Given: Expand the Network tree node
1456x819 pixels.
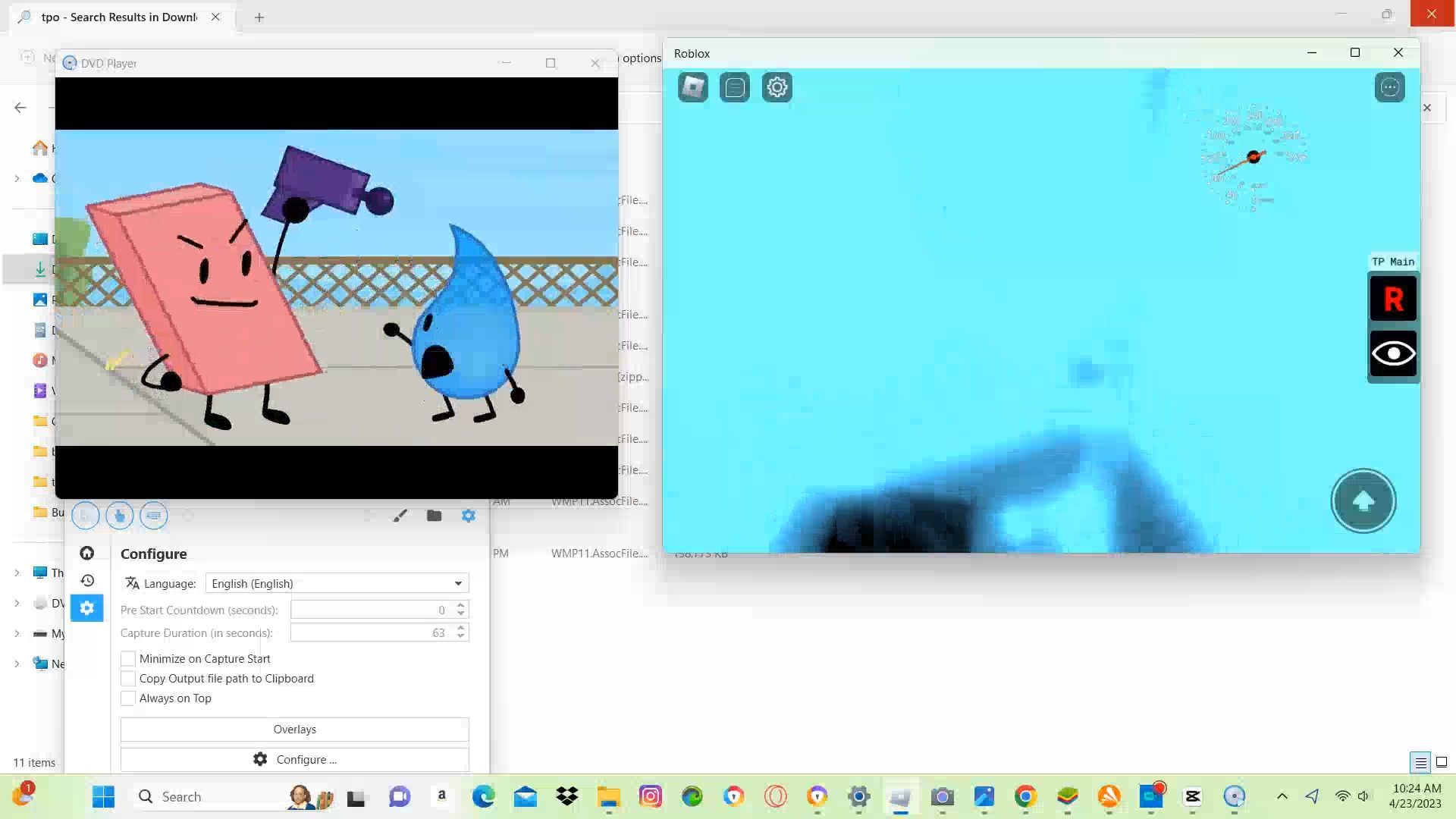Looking at the screenshot, I should point(17,664).
